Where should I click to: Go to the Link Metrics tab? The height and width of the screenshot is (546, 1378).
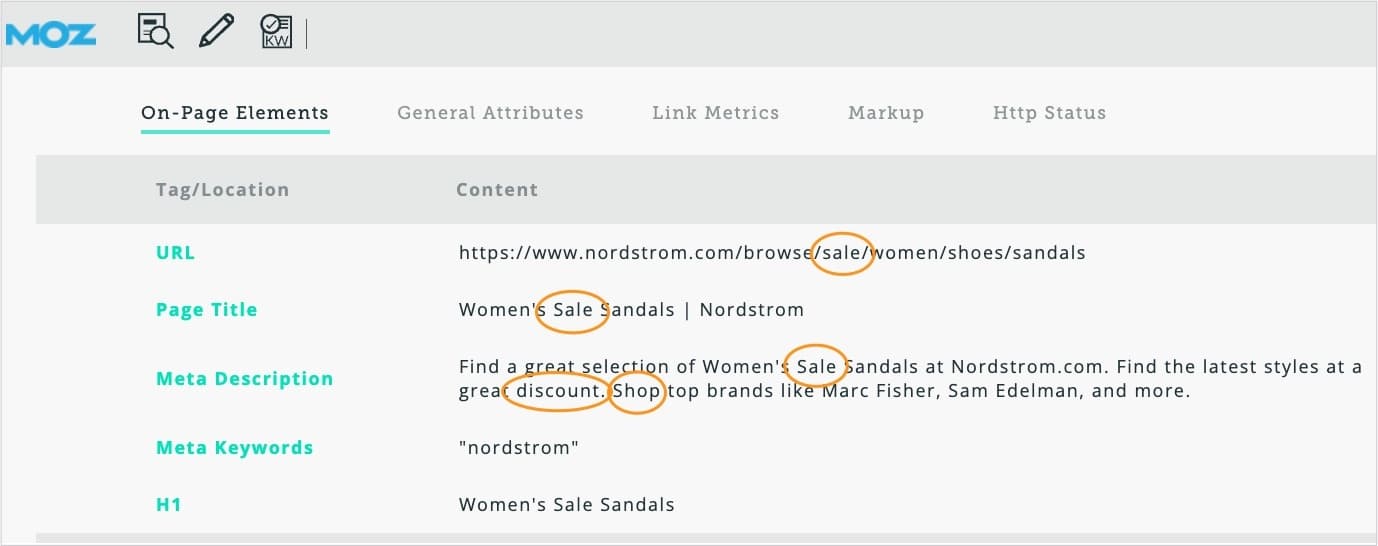tap(715, 113)
